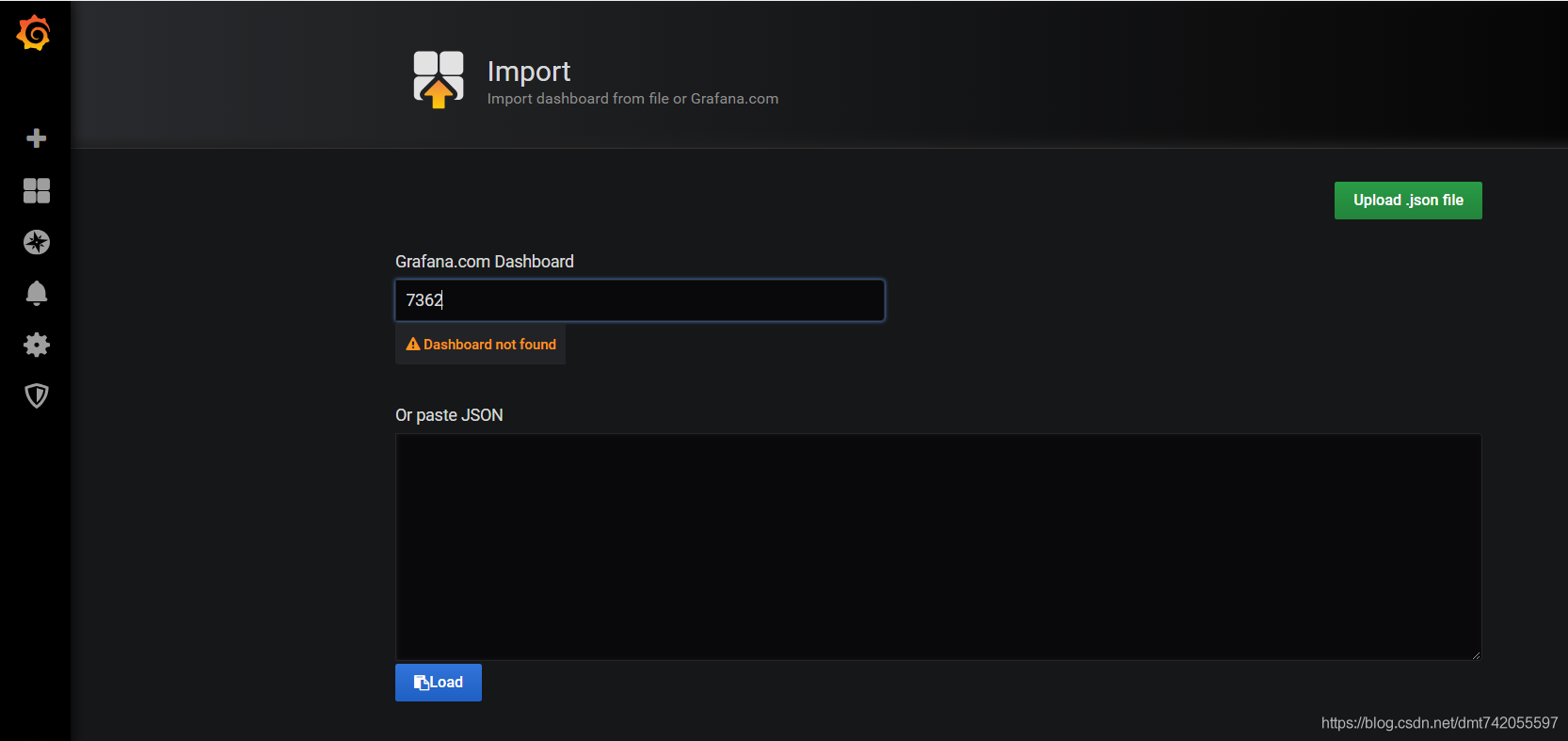Click the 'Grafana.com Dashboard' label
Image resolution: width=1568 pixels, height=741 pixels.
485,262
